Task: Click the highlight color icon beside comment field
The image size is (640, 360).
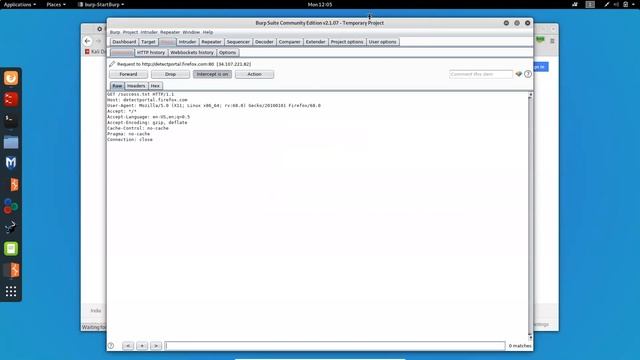Action: 518,74
